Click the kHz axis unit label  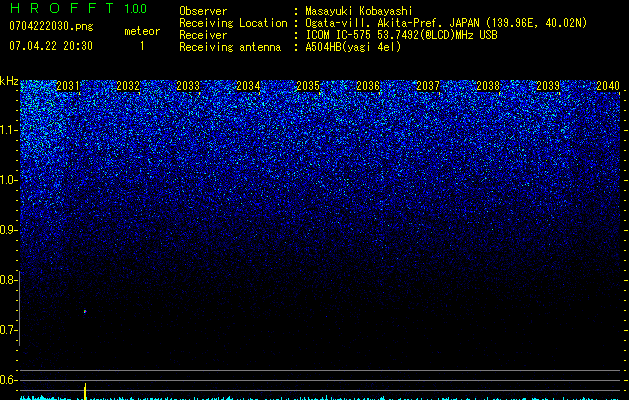(x=9, y=81)
